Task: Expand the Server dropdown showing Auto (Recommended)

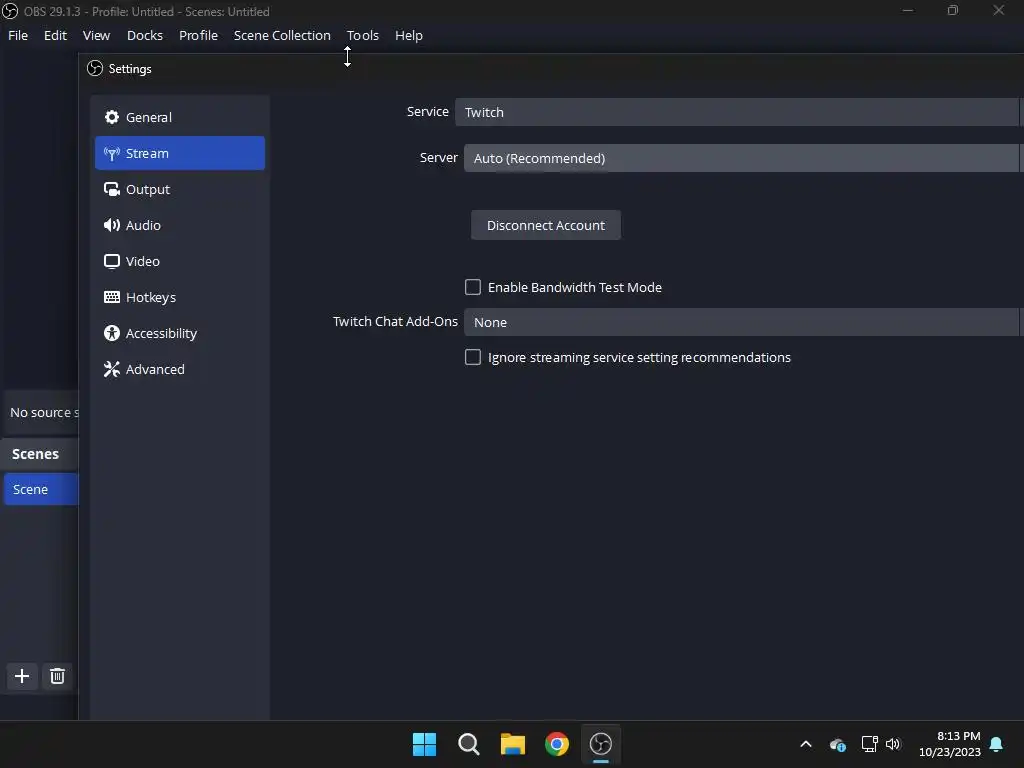Action: 744,158
